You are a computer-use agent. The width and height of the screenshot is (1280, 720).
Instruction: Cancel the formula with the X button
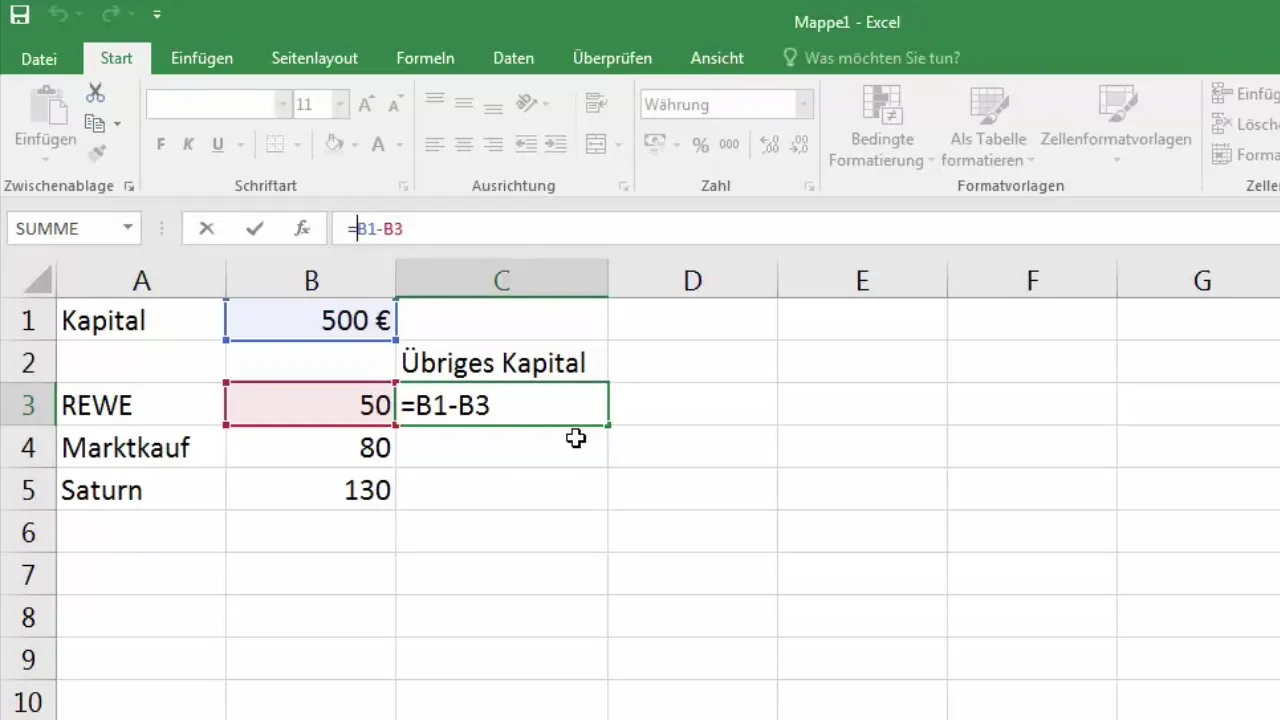point(206,228)
